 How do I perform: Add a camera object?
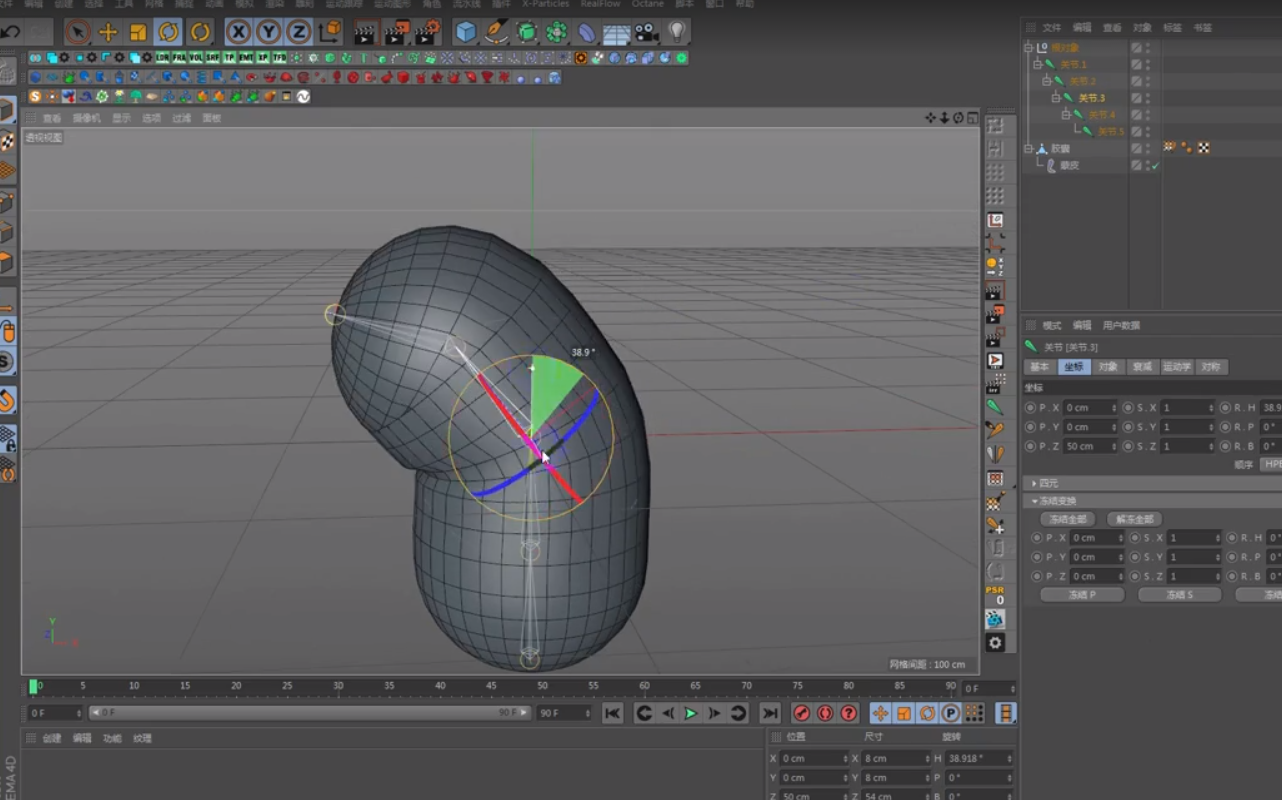[647, 32]
